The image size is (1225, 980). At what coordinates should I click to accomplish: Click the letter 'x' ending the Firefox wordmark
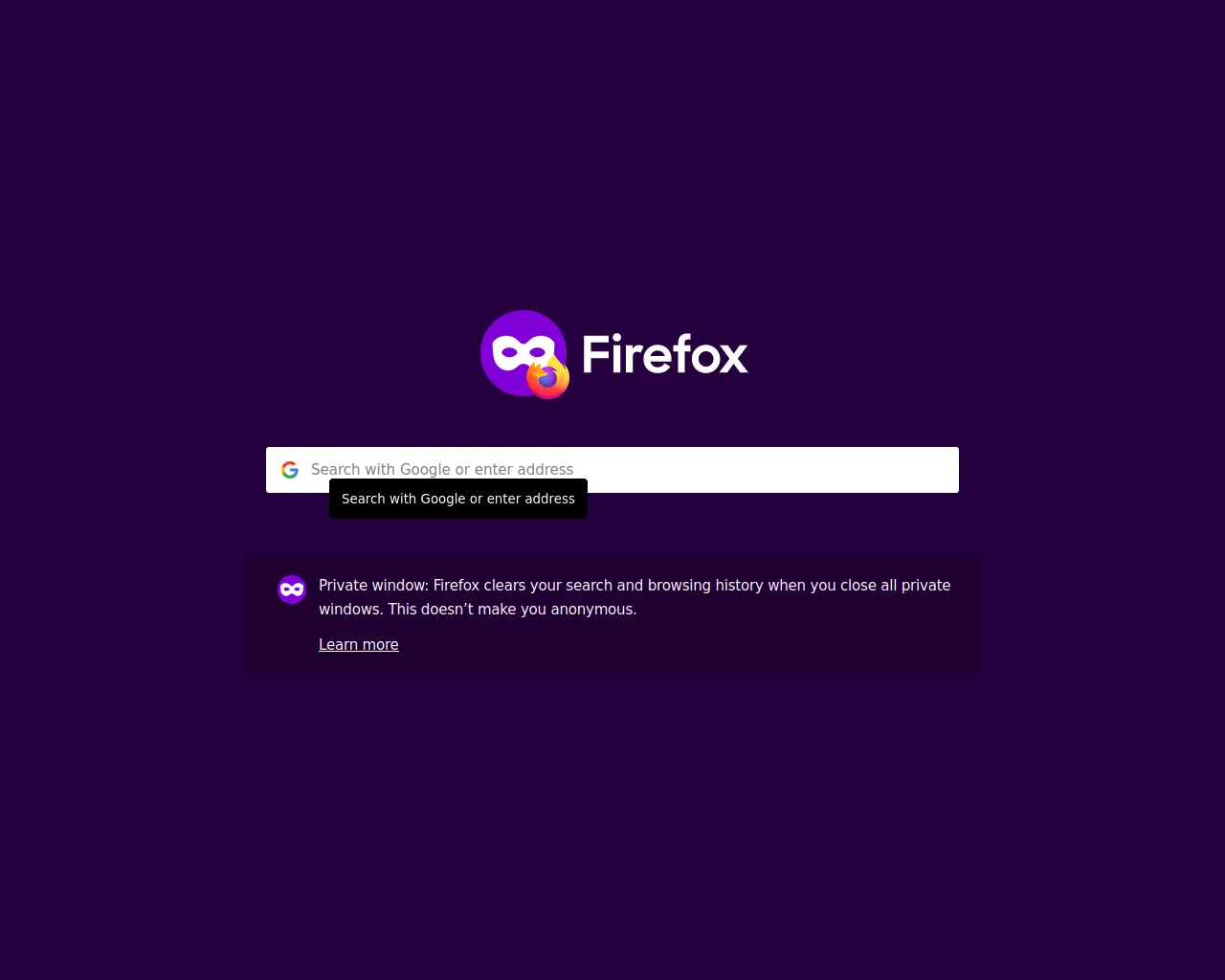pos(732,358)
